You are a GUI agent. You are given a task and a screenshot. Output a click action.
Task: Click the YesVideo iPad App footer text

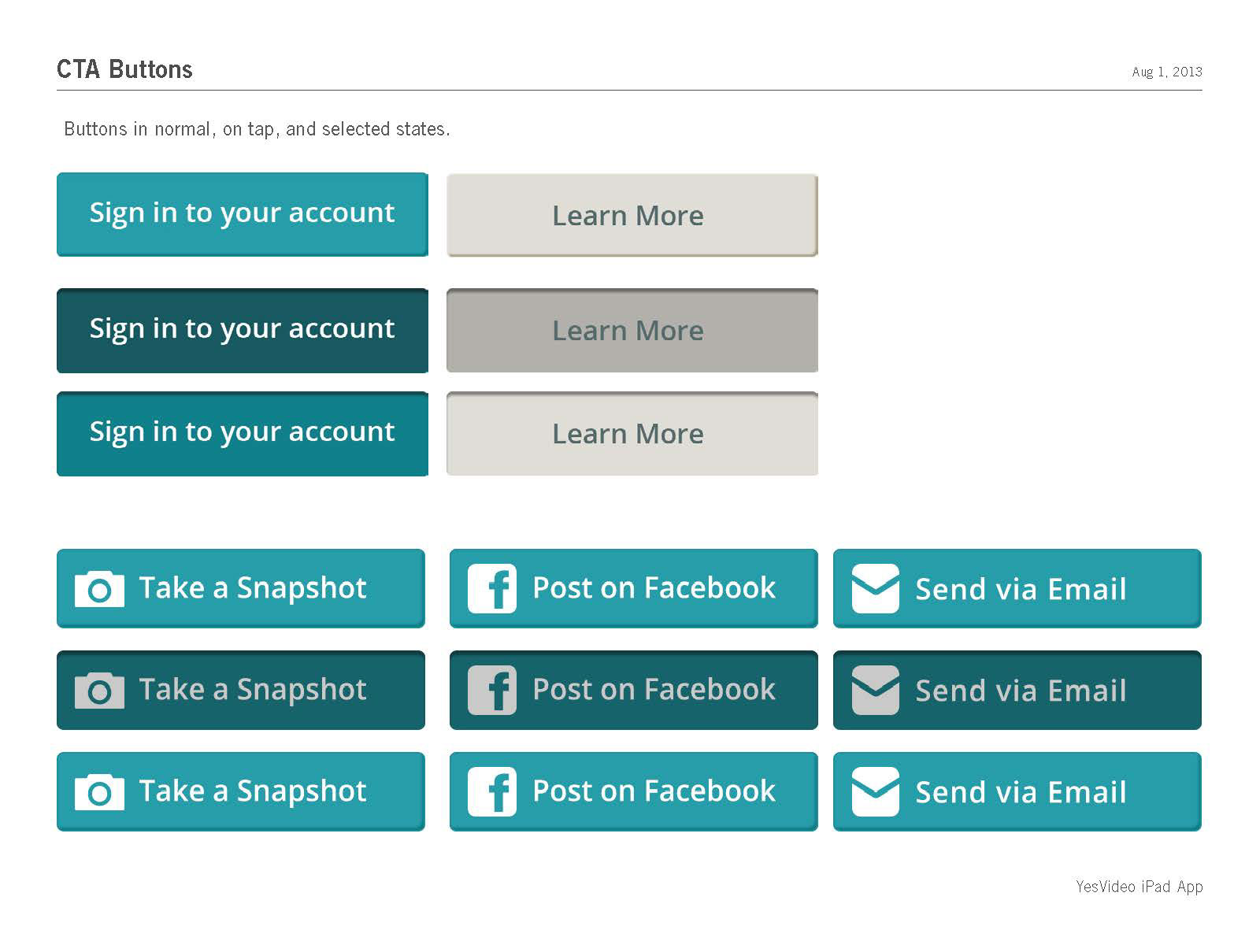point(1140,887)
